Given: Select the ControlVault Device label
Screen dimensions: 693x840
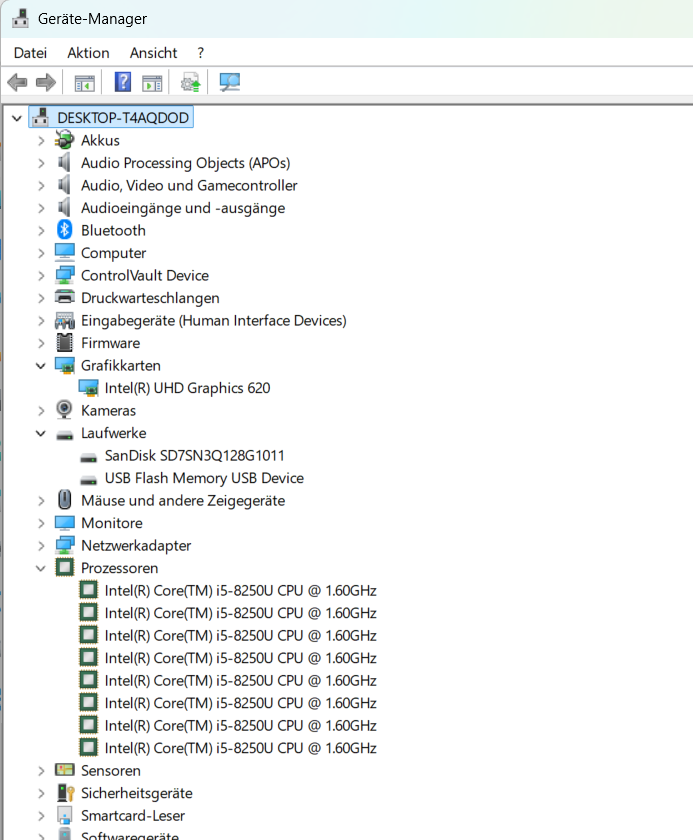Looking at the screenshot, I should coord(145,275).
